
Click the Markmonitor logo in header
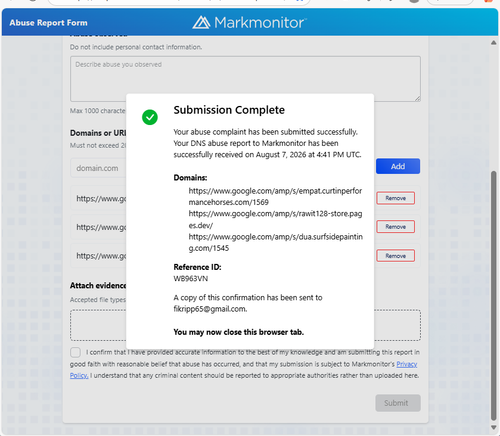pyautogui.click(x=249, y=23)
